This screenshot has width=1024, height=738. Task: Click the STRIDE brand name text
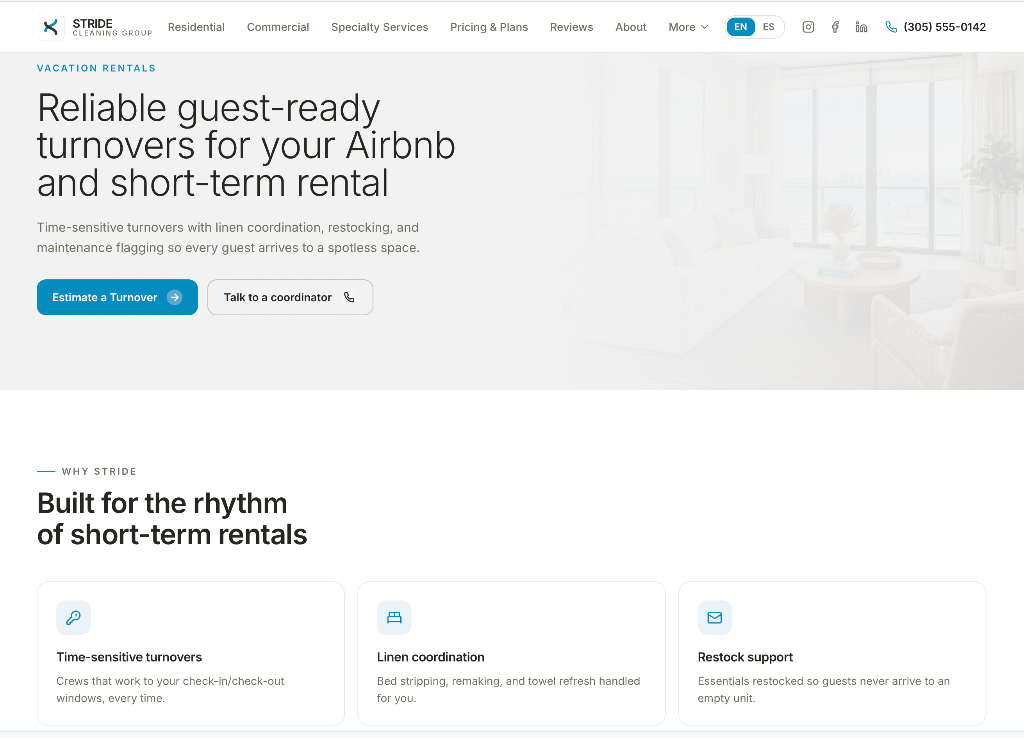[92, 23]
